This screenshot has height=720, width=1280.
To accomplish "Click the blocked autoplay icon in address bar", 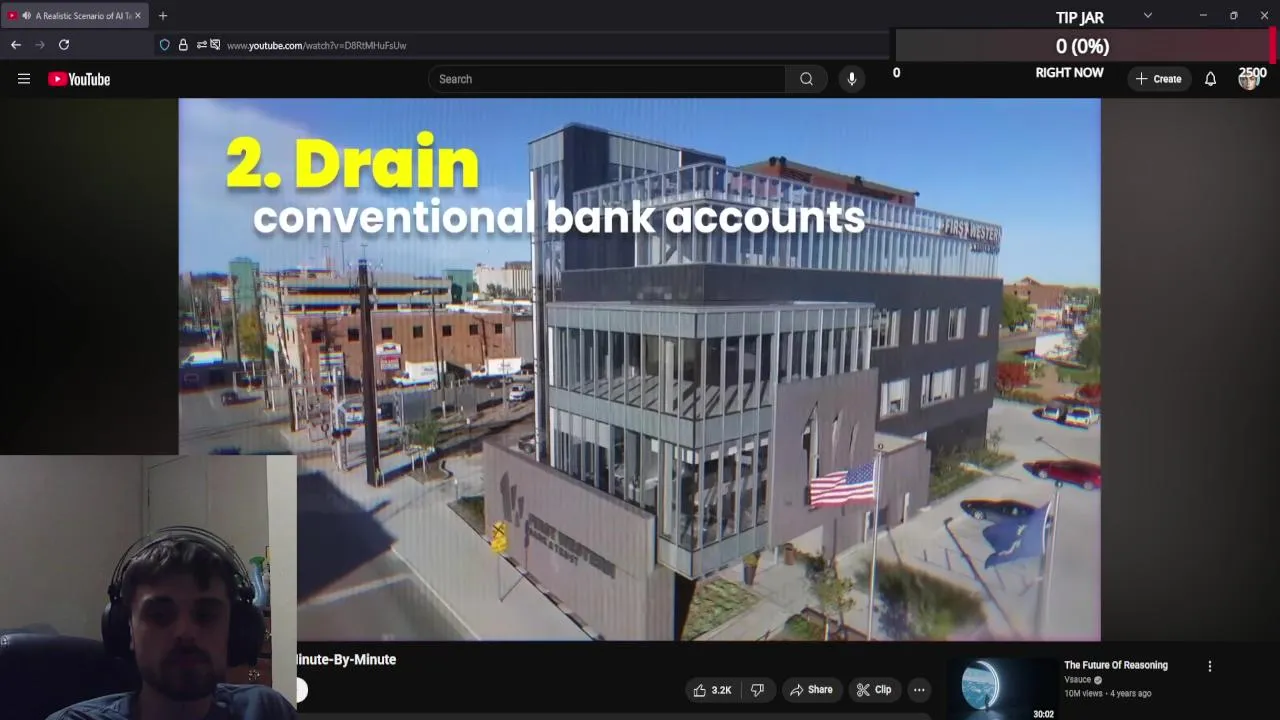I will pyautogui.click(x=215, y=45).
